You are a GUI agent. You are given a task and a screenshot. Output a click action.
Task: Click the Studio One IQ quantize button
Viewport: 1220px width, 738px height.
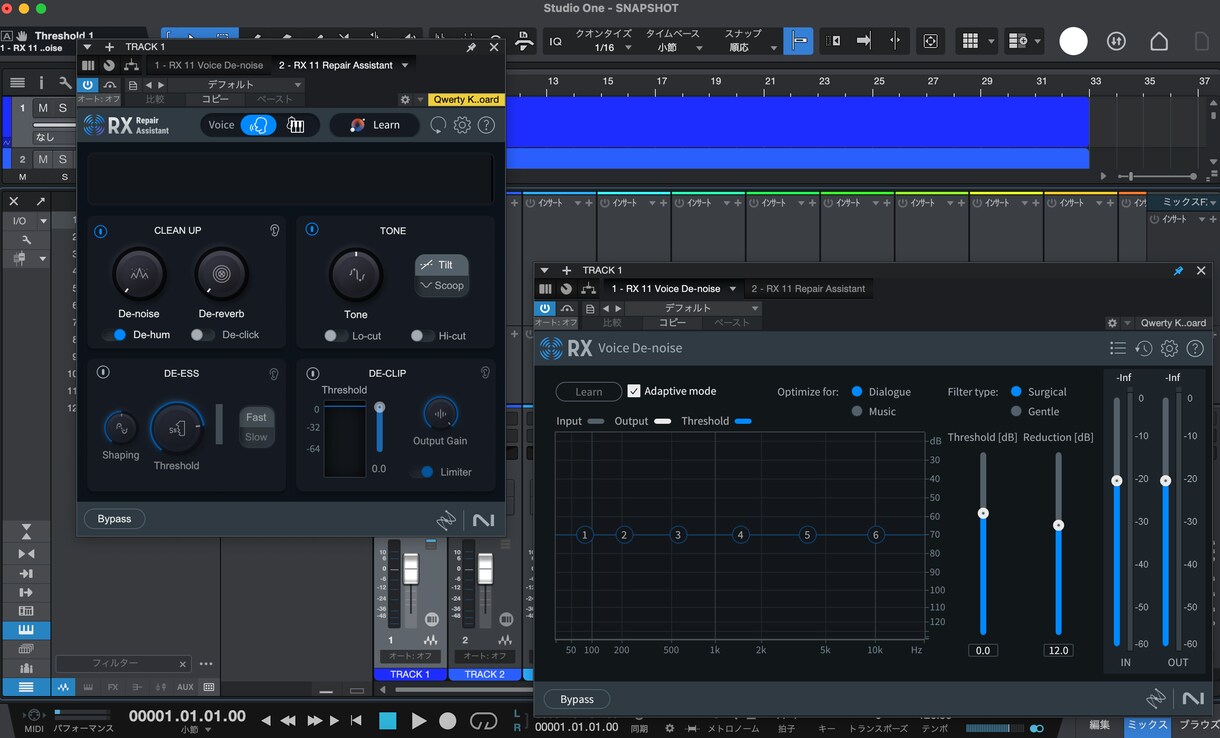click(x=555, y=41)
